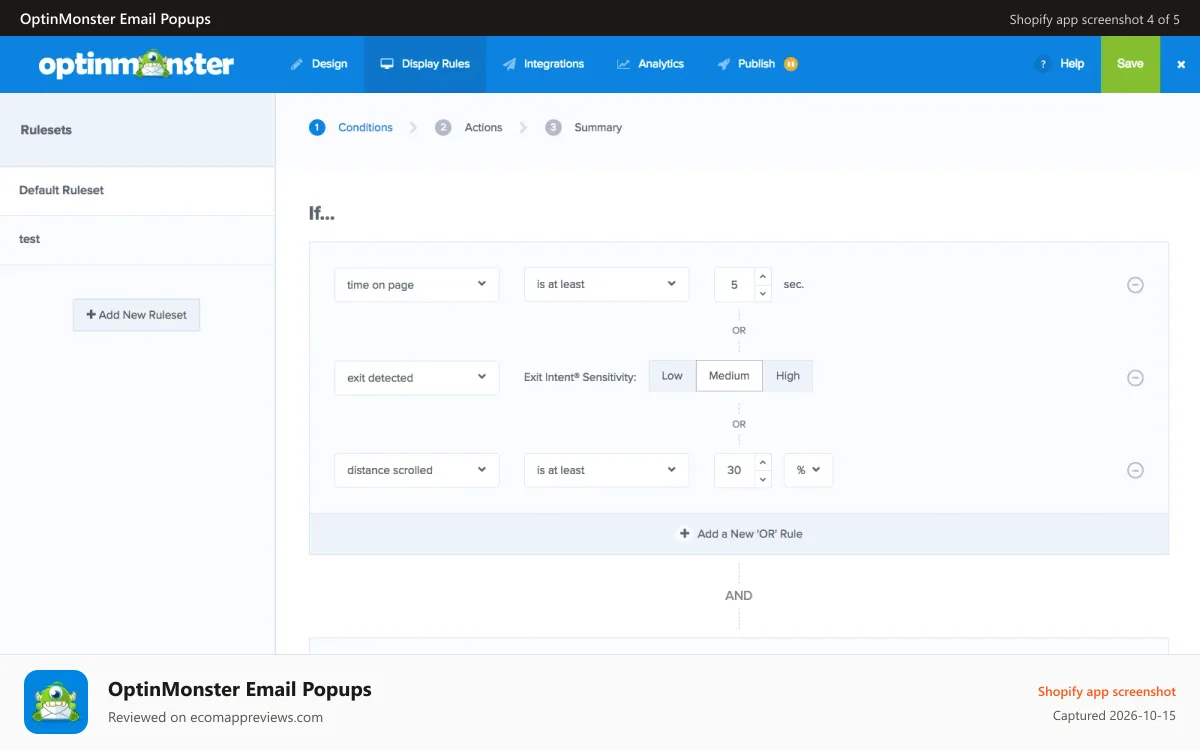The image size is (1200, 750).
Task: Remove the exit detected rule
Action: tap(1135, 378)
